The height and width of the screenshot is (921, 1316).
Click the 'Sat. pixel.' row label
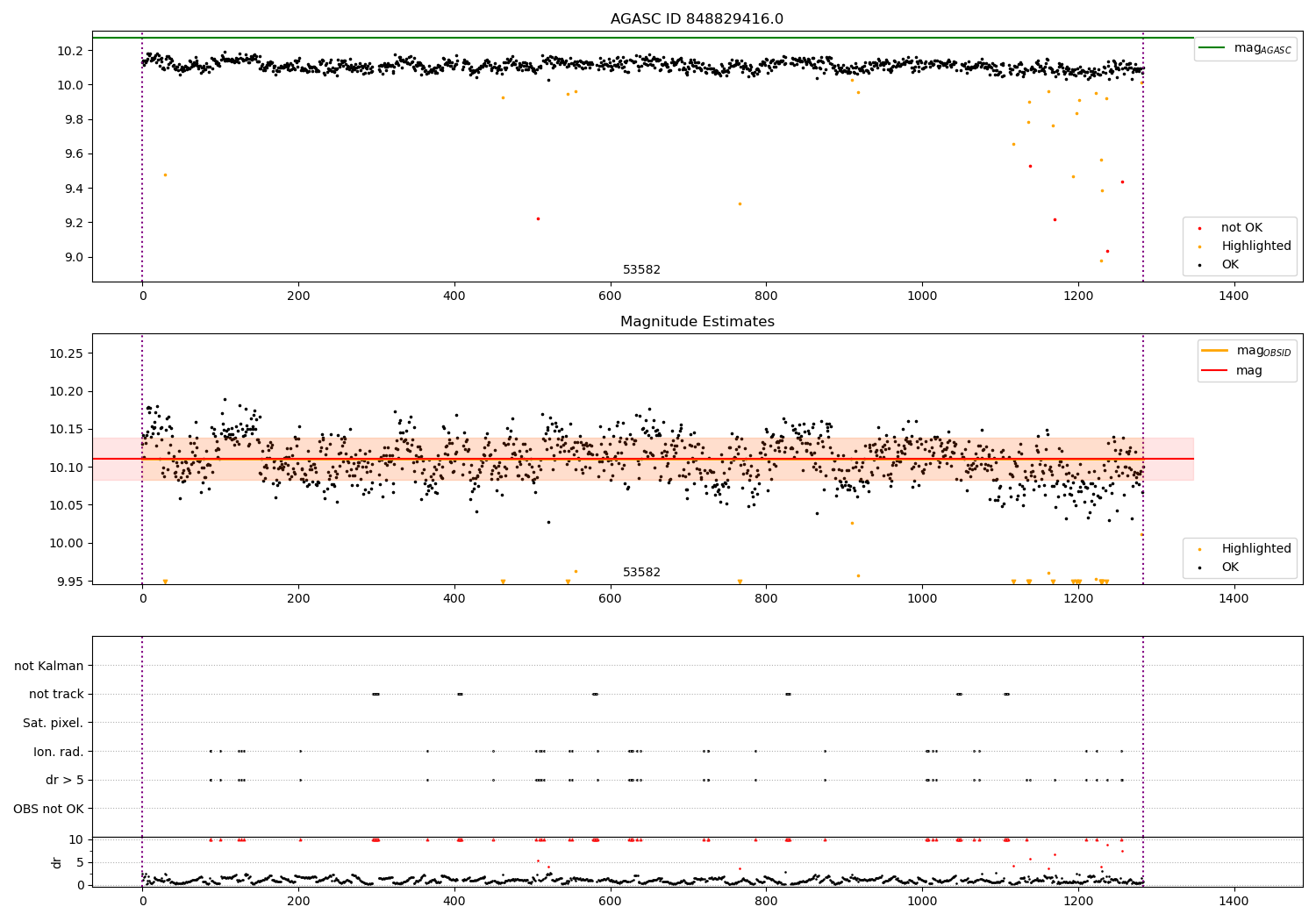(x=54, y=724)
